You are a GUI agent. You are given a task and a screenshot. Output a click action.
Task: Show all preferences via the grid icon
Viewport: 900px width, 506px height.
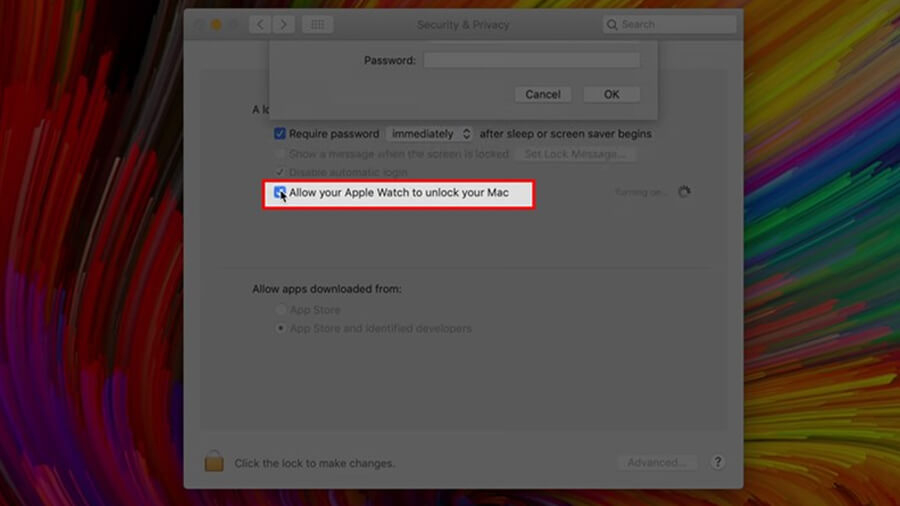(x=317, y=24)
